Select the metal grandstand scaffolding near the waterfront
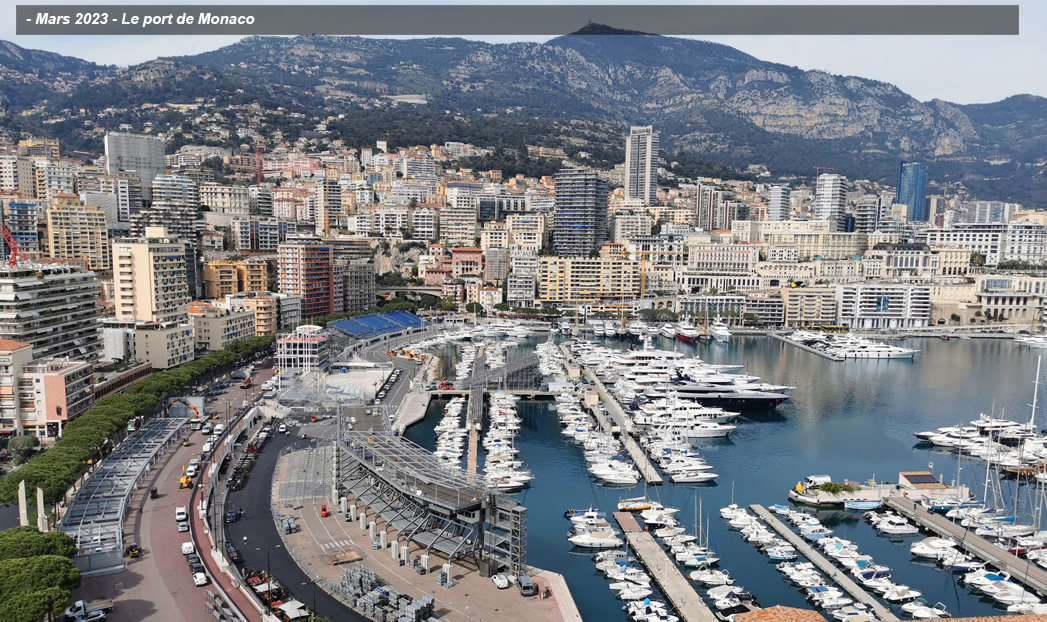Viewport: 1047px width, 622px height. (429, 489)
